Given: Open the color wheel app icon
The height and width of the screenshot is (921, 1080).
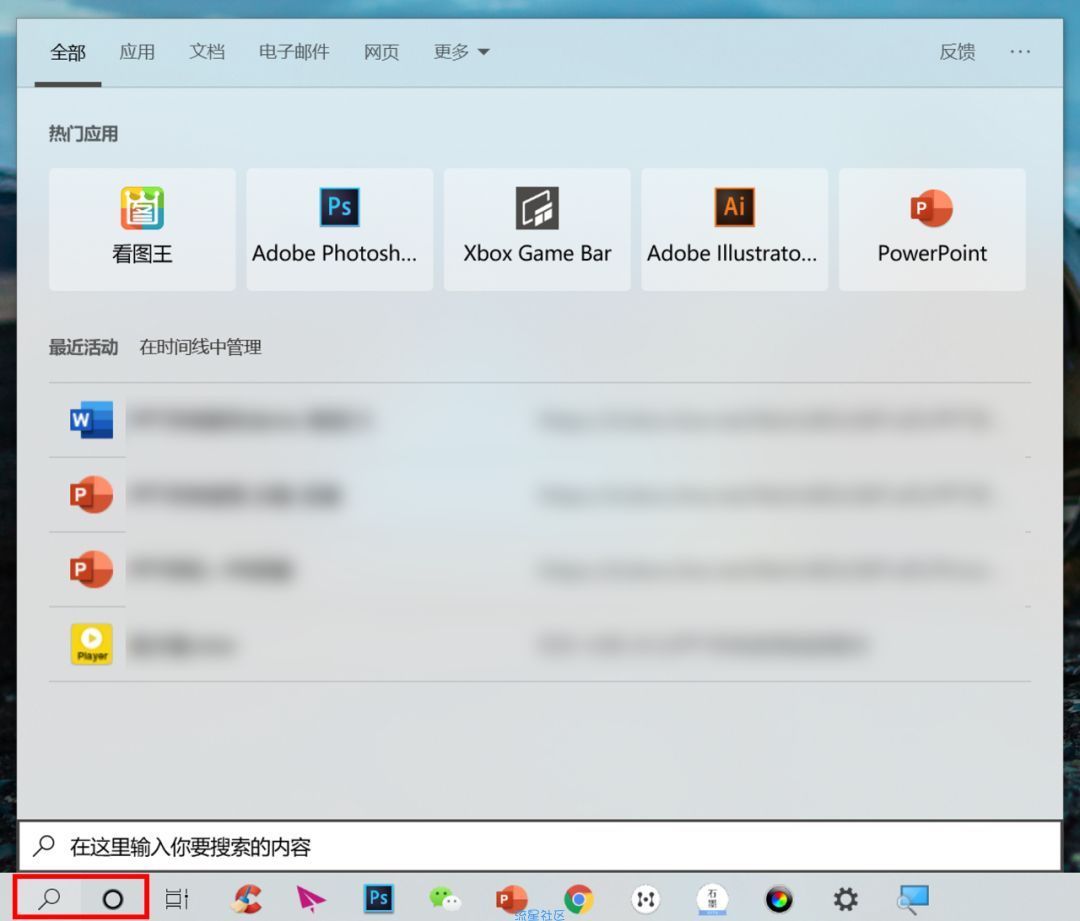Looking at the screenshot, I should (779, 899).
